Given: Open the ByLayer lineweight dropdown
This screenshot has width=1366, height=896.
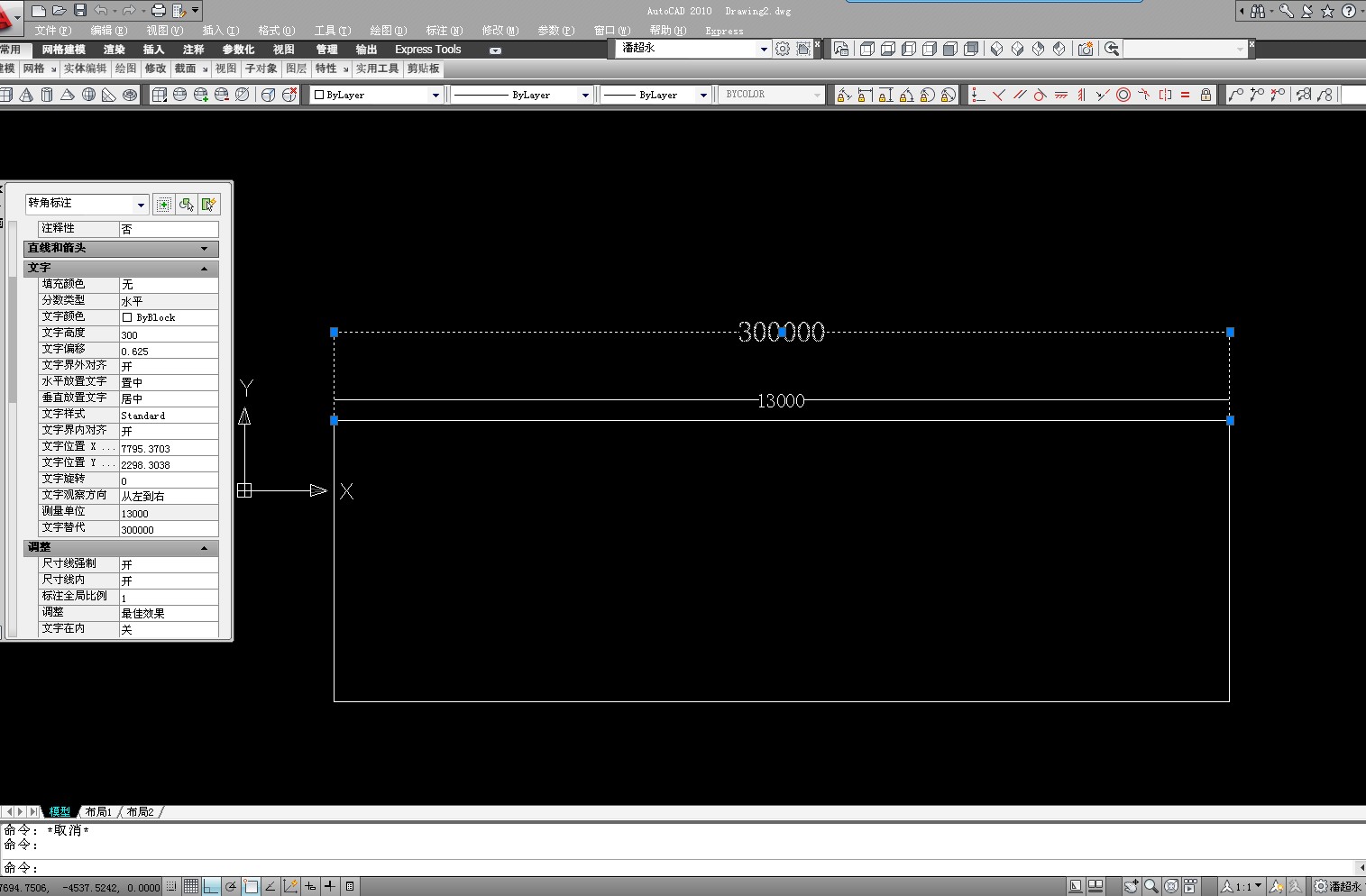Looking at the screenshot, I should [703, 95].
